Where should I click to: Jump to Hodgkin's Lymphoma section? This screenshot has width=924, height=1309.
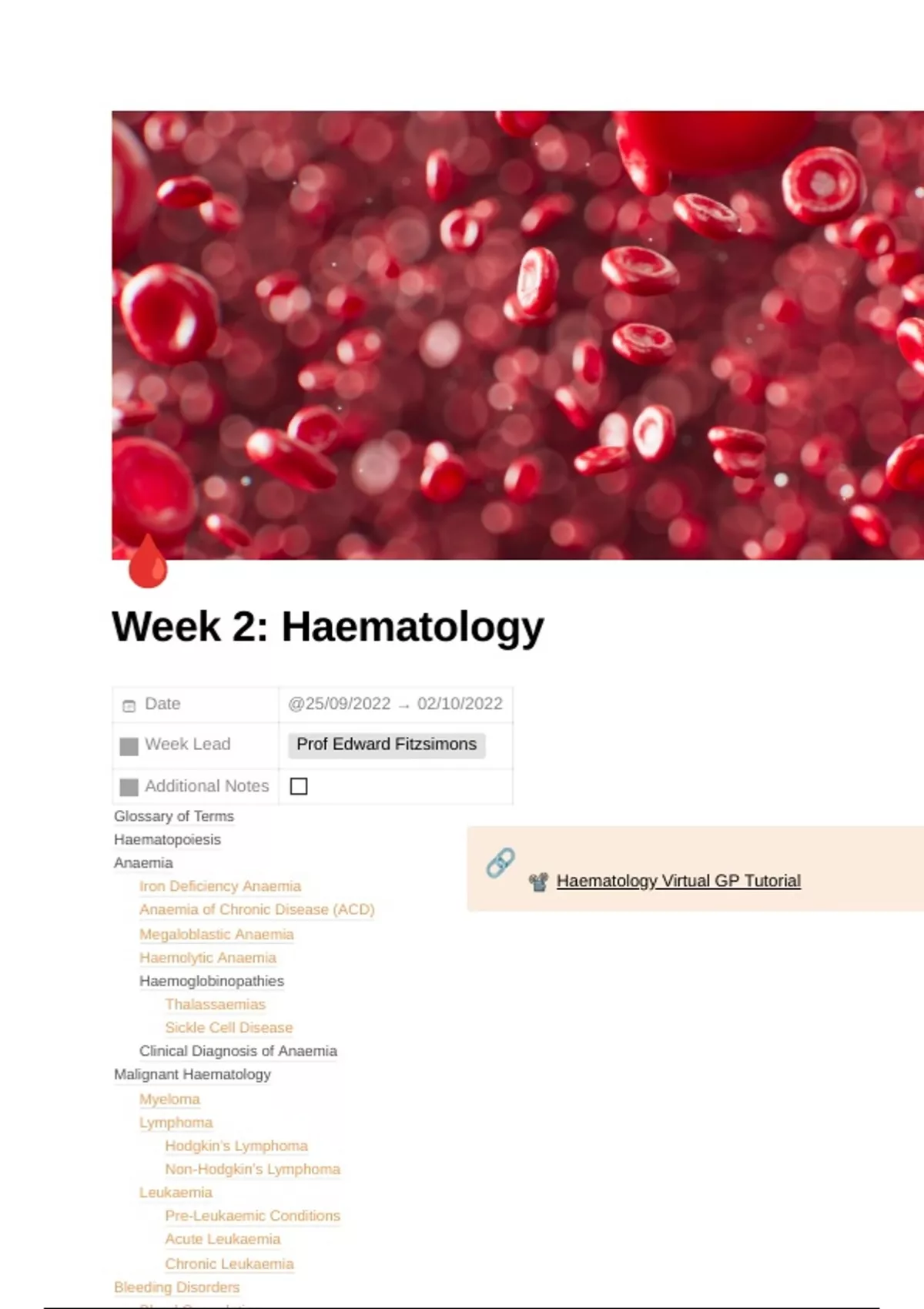coord(236,1146)
